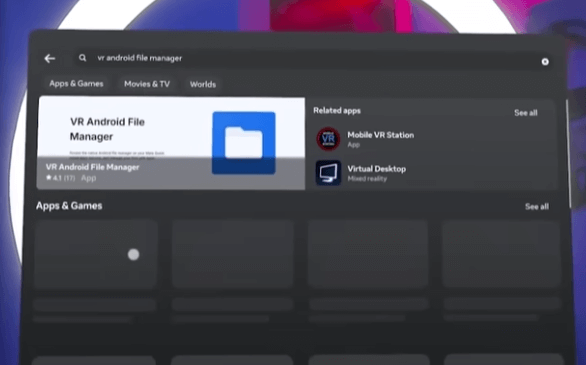Clear the search text with the X icon
Image resolution: width=586 pixels, height=365 pixels.
(545, 62)
